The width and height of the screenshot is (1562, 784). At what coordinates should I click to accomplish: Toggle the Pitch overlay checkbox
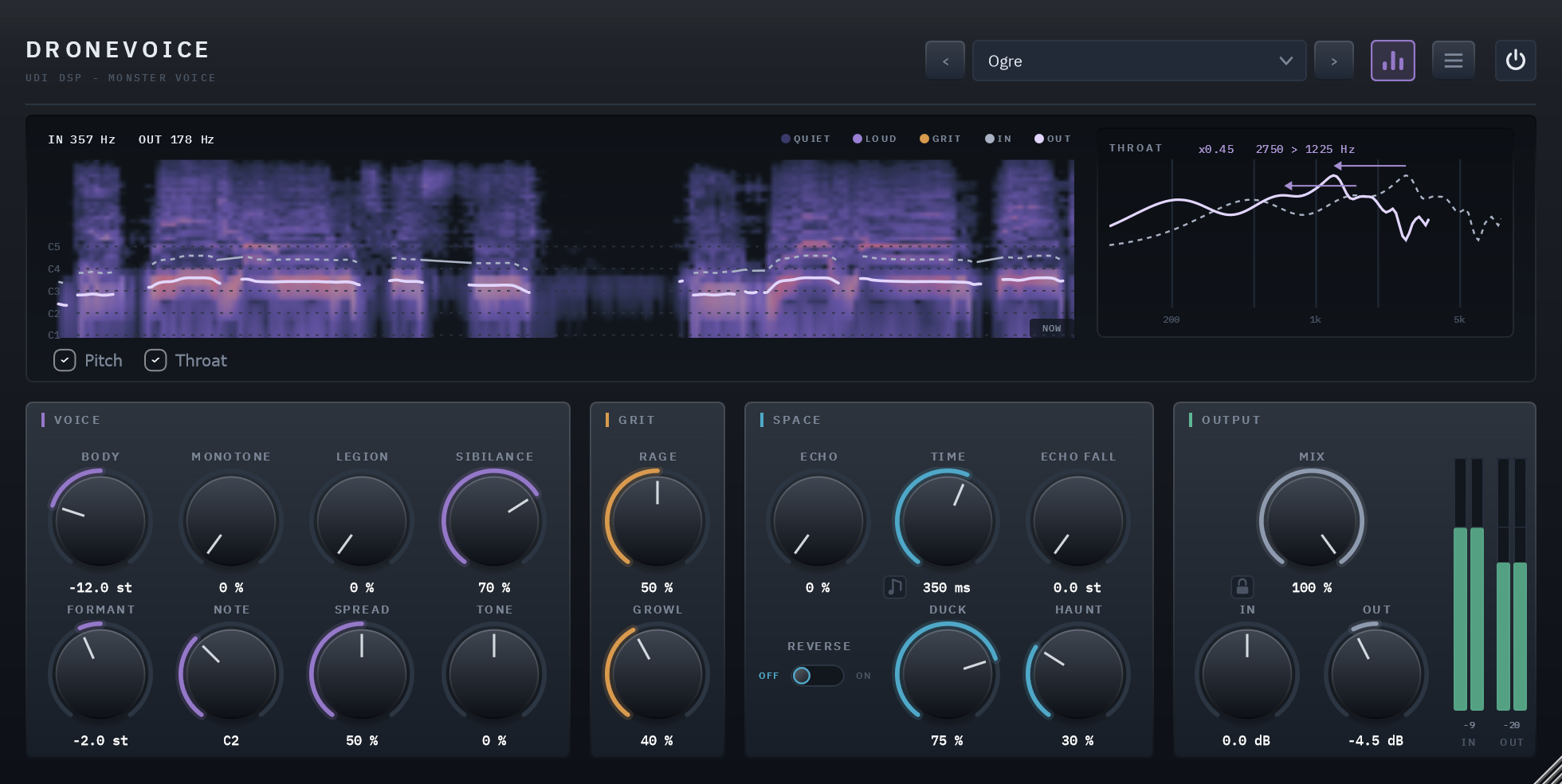[65, 360]
